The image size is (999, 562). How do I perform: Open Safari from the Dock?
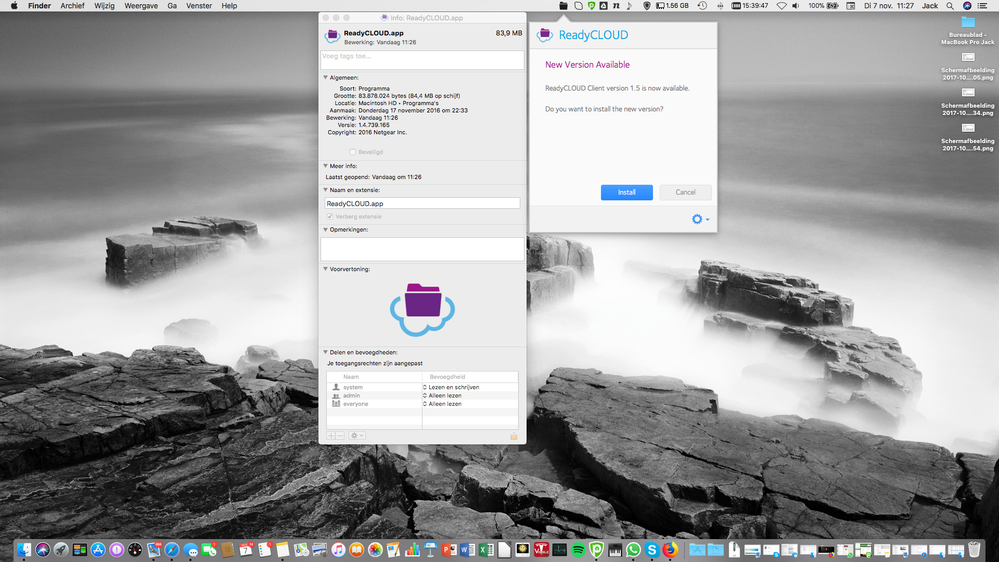click(172, 549)
